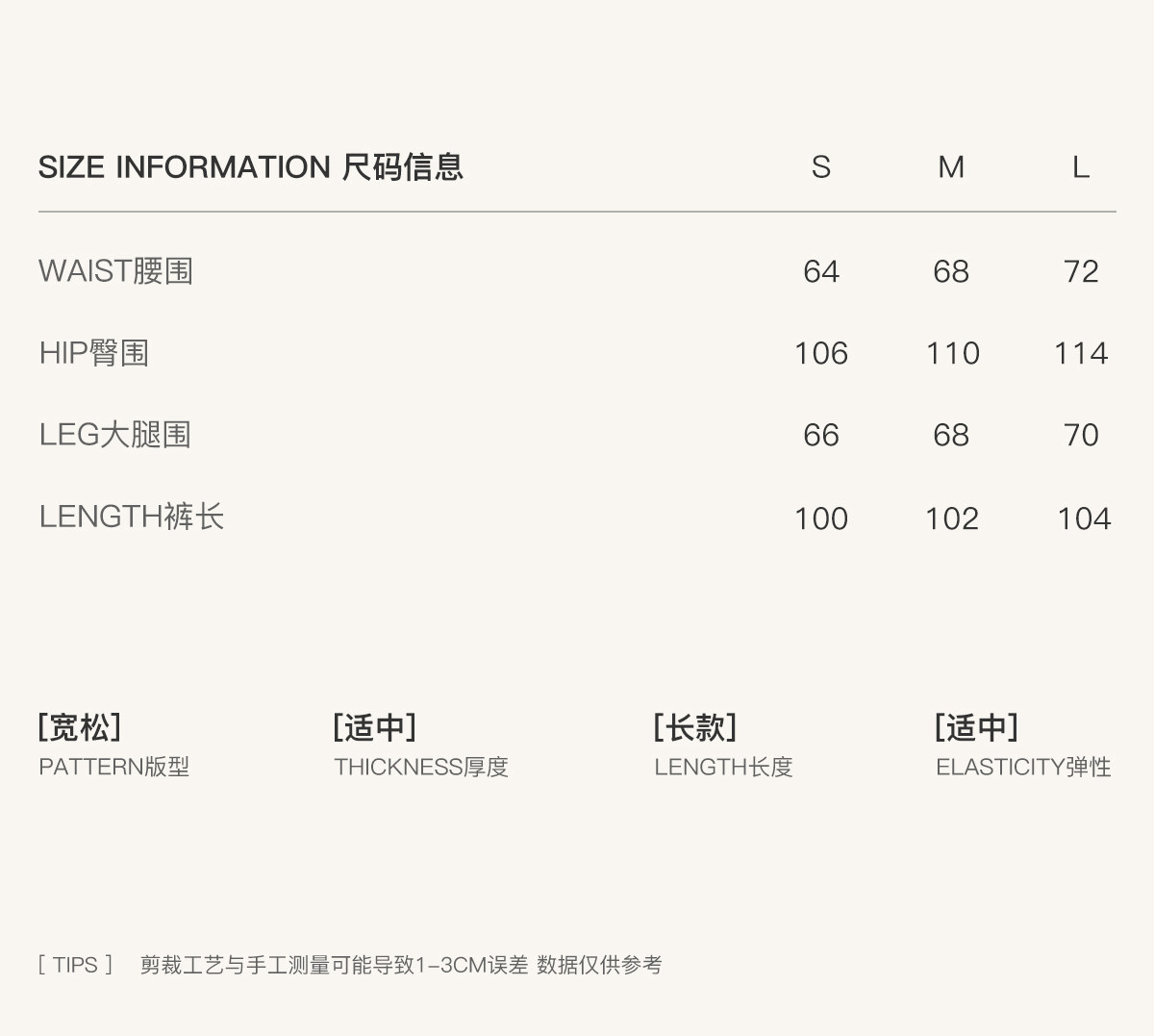Viewport: 1154px width, 1036px height.
Task: Click the SIZE INFORMATION 尺码信息 heading
Action: 251,167
